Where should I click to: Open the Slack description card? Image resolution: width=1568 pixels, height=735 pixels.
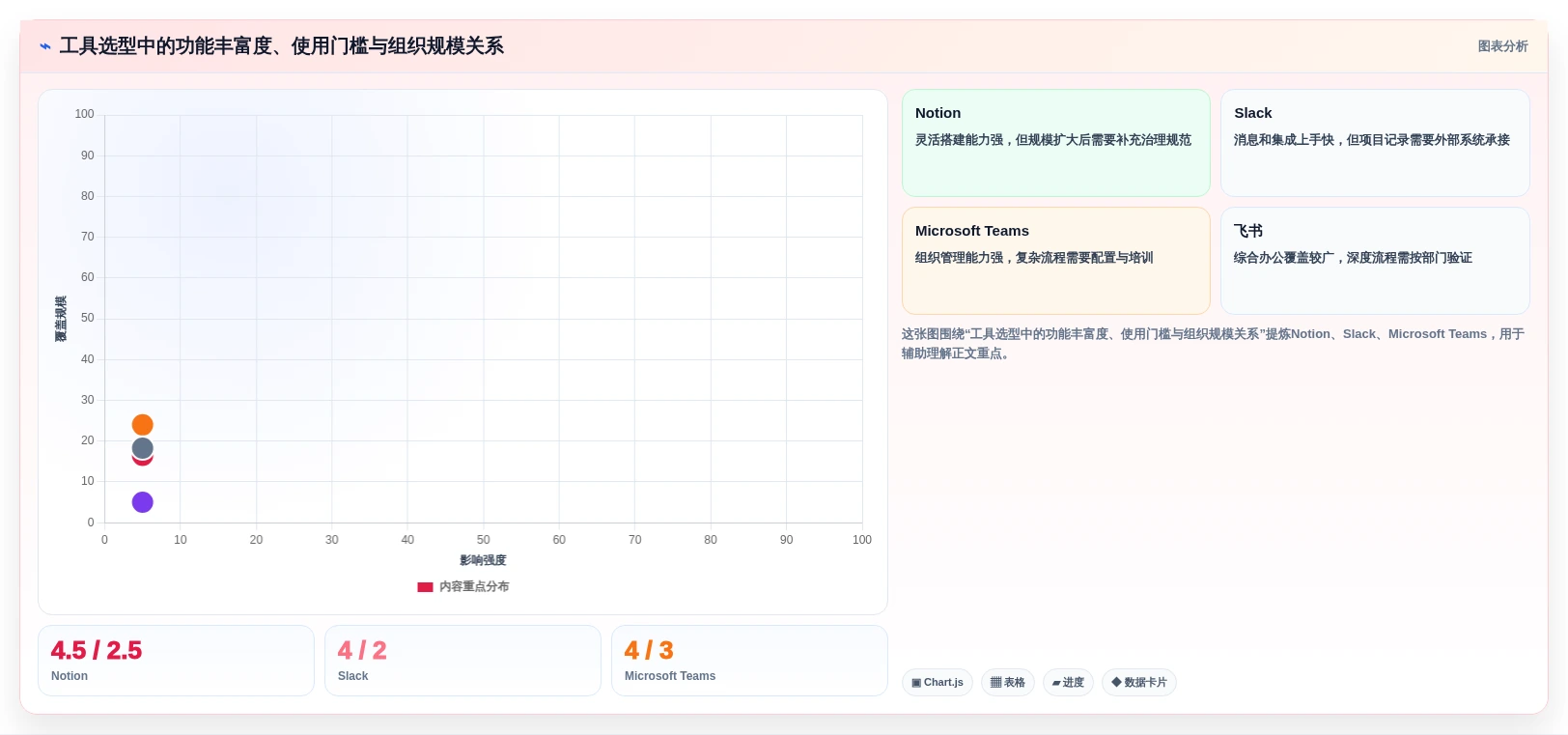coord(1375,143)
